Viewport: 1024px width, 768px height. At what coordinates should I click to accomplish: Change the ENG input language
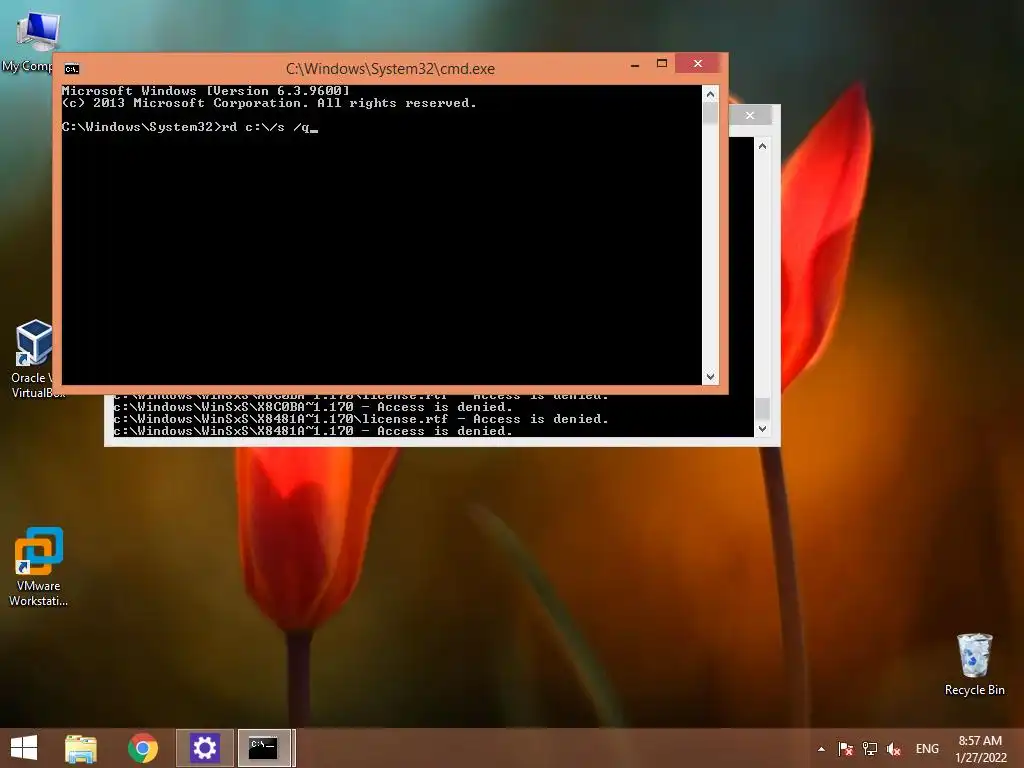point(927,749)
